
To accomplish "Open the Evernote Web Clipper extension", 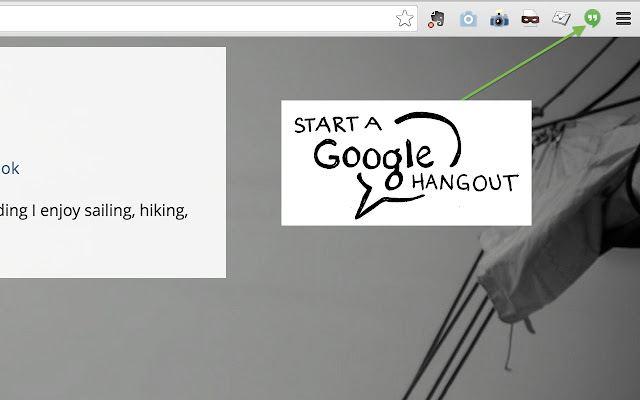I will (x=436, y=19).
